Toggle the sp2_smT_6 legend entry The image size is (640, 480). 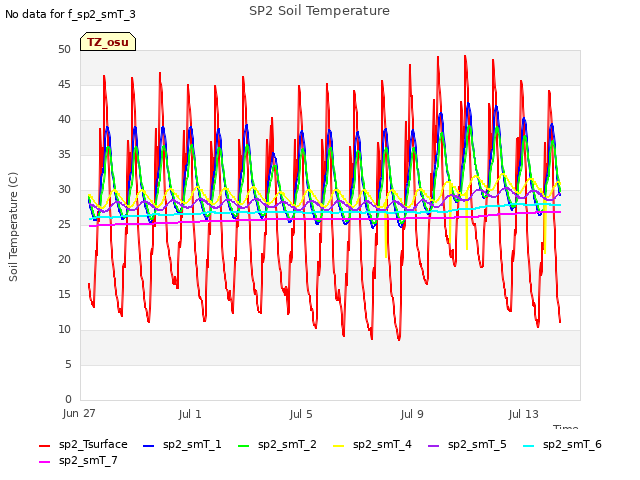click(562, 444)
